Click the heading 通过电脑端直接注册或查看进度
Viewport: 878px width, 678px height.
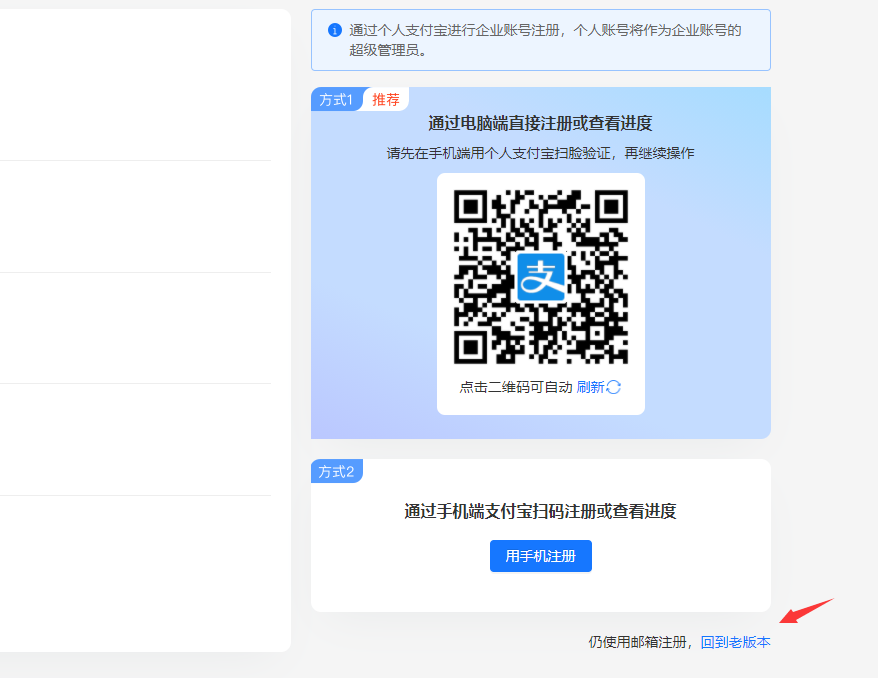coord(540,124)
